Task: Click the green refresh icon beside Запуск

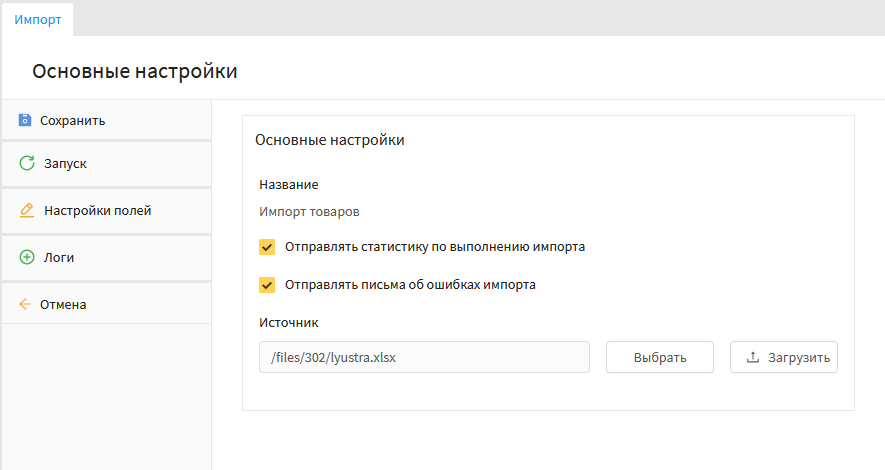Action: [27, 163]
